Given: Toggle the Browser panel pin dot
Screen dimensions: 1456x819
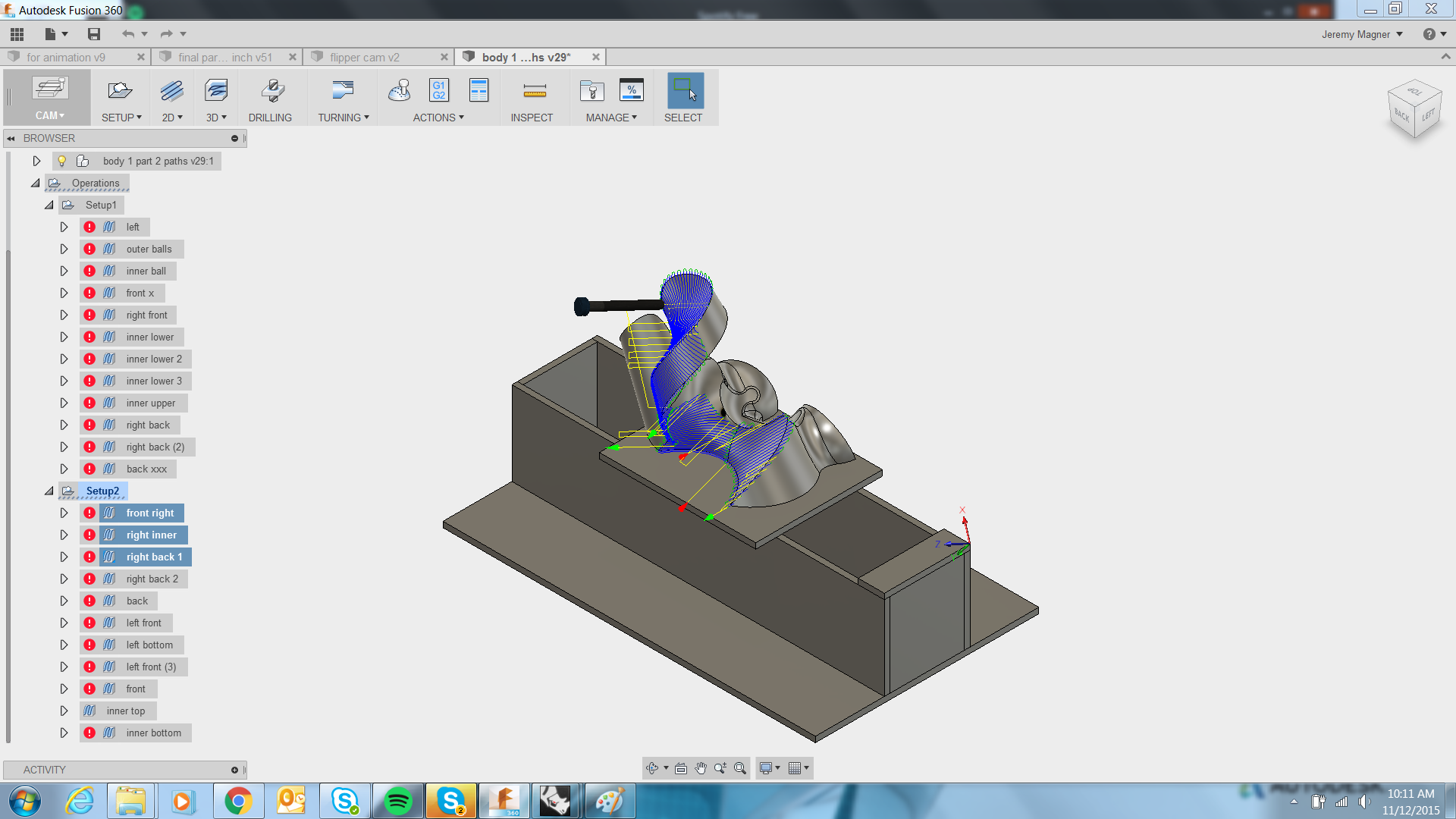Looking at the screenshot, I should pyautogui.click(x=234, y=138).
